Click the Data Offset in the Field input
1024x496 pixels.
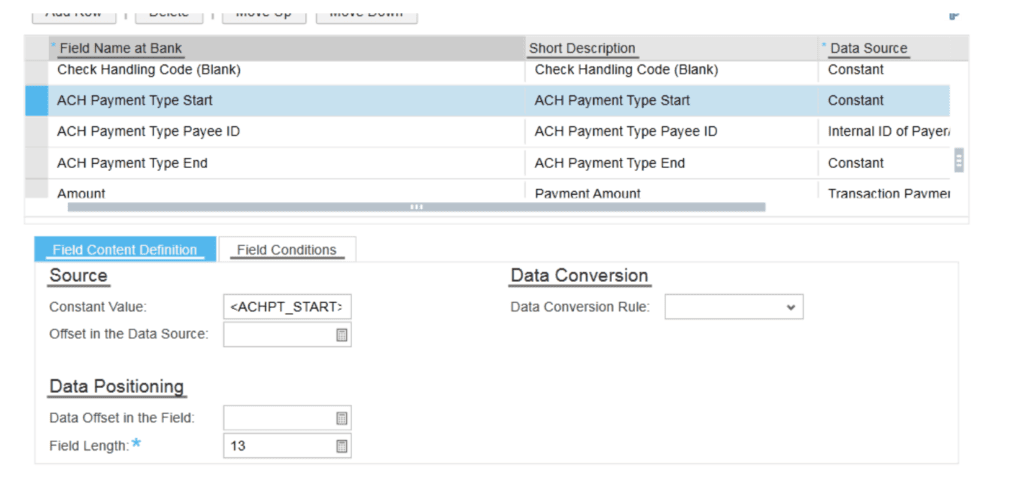pos(287,418)
